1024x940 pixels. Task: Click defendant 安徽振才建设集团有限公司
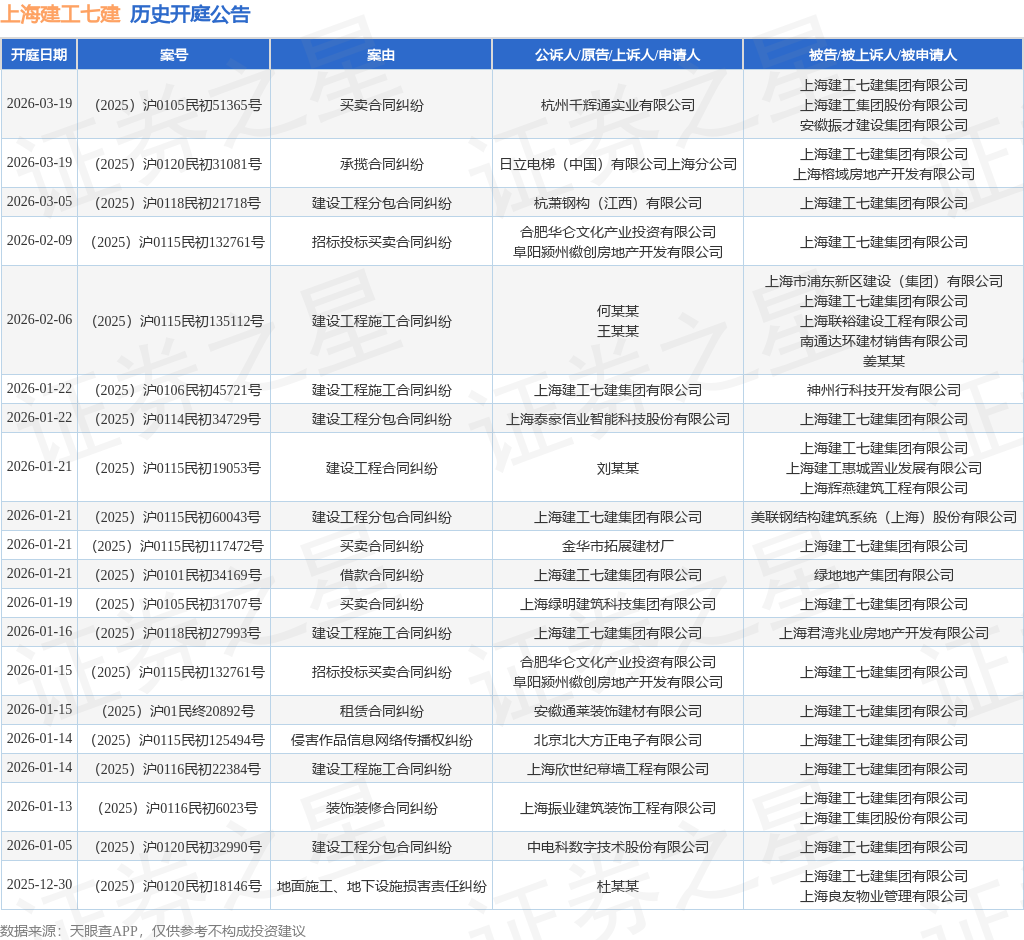coord(884,125)
